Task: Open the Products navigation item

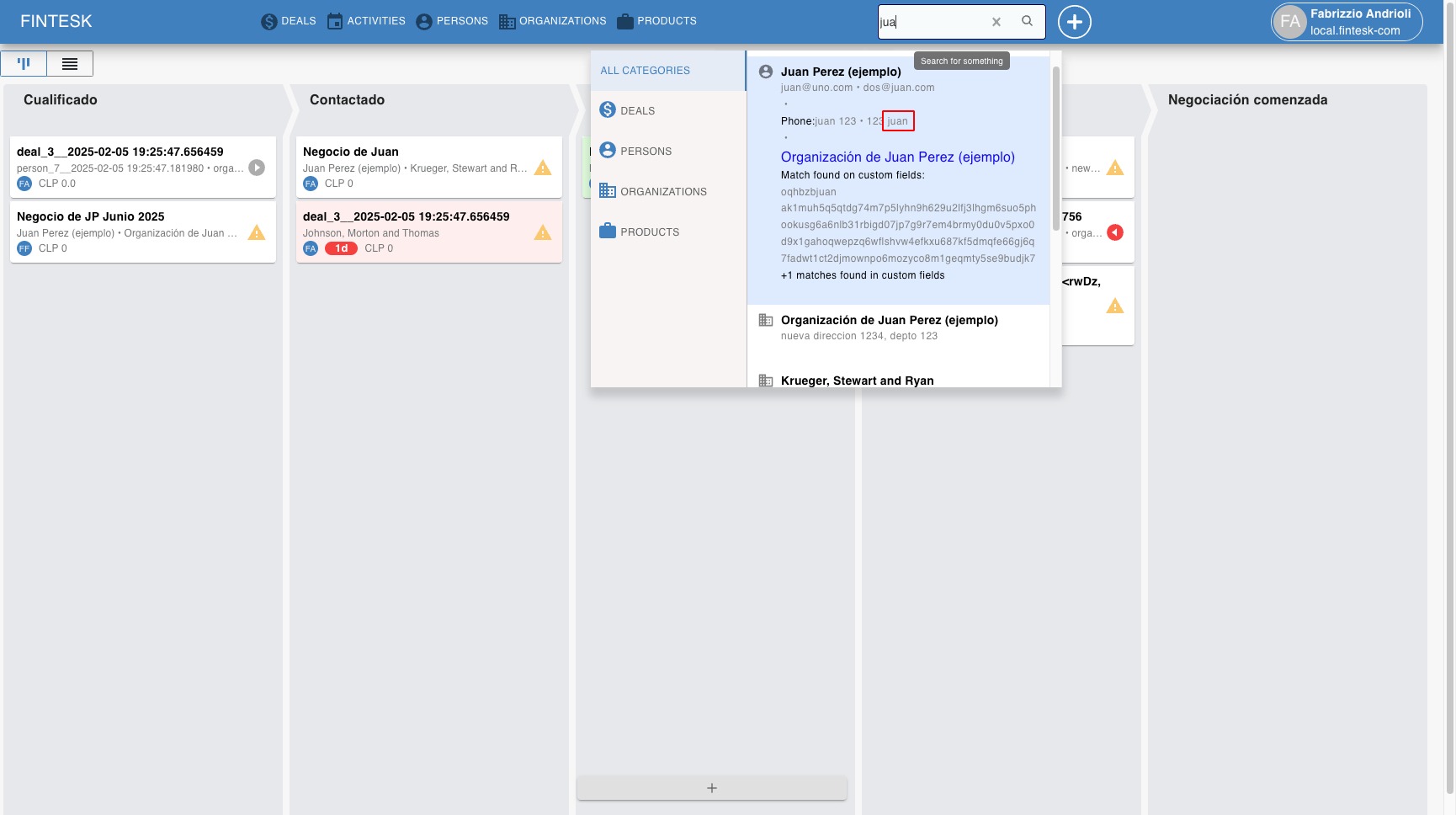Action: pyautogui.click(x=656, y=21)
